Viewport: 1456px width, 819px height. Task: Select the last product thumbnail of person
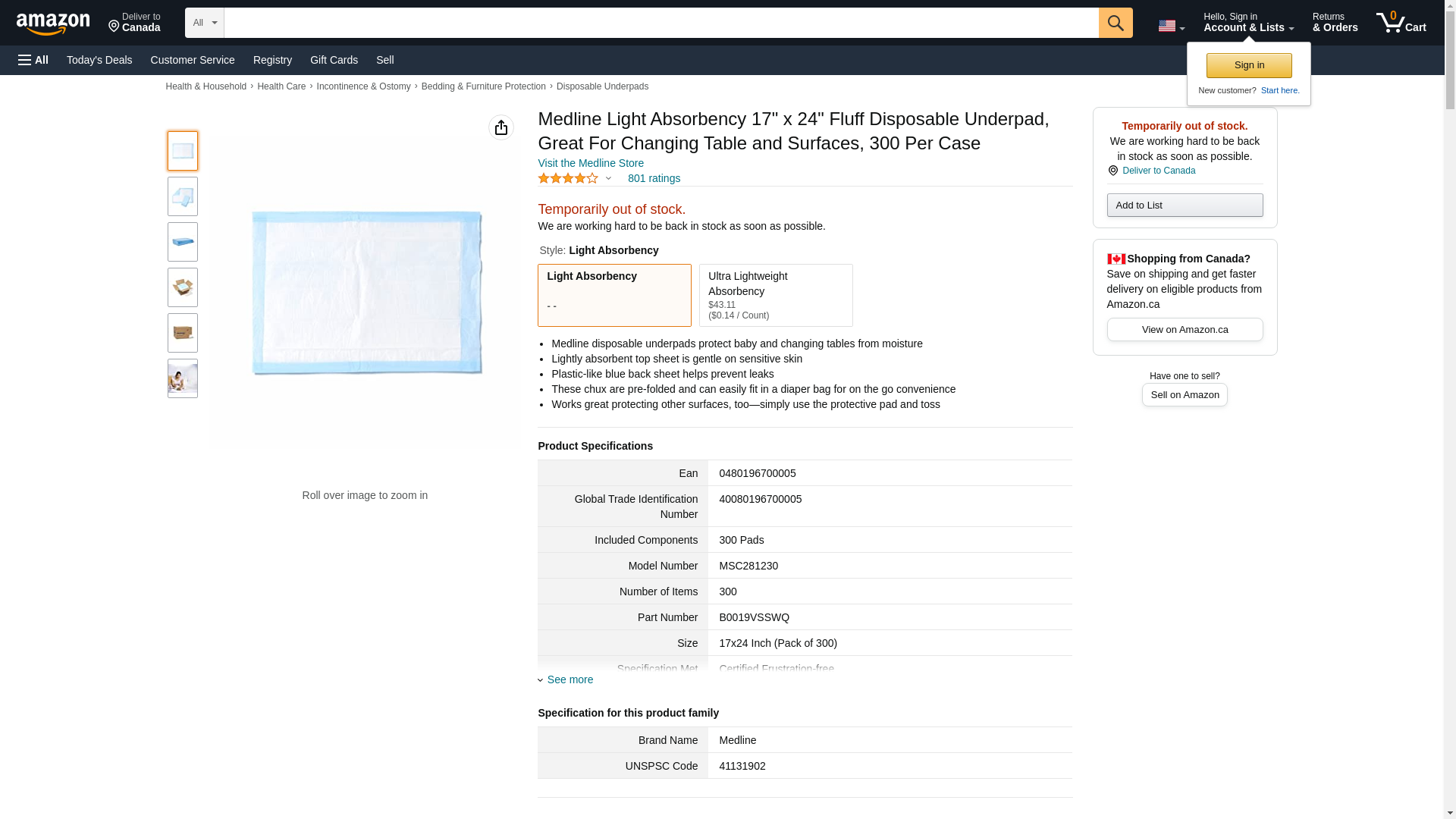183,378
